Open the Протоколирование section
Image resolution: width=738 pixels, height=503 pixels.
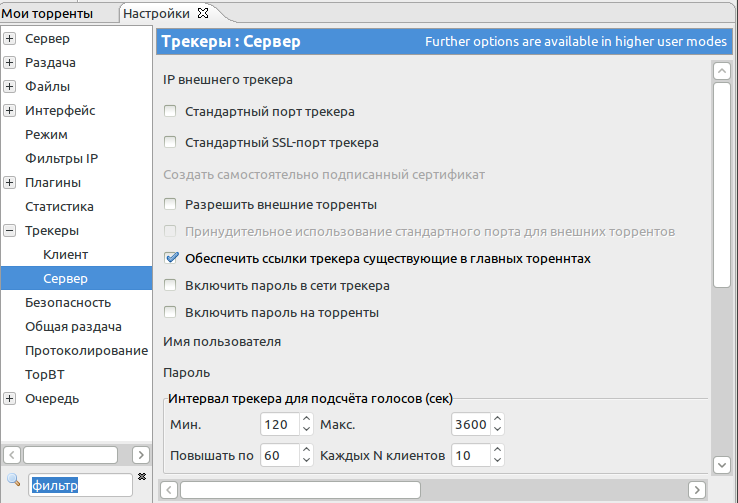87,351
